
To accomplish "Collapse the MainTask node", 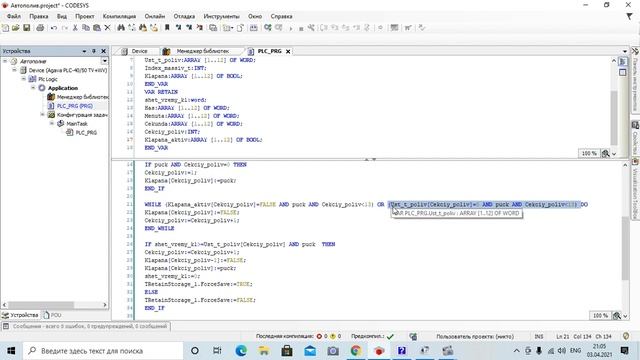I will pos(52,124).
